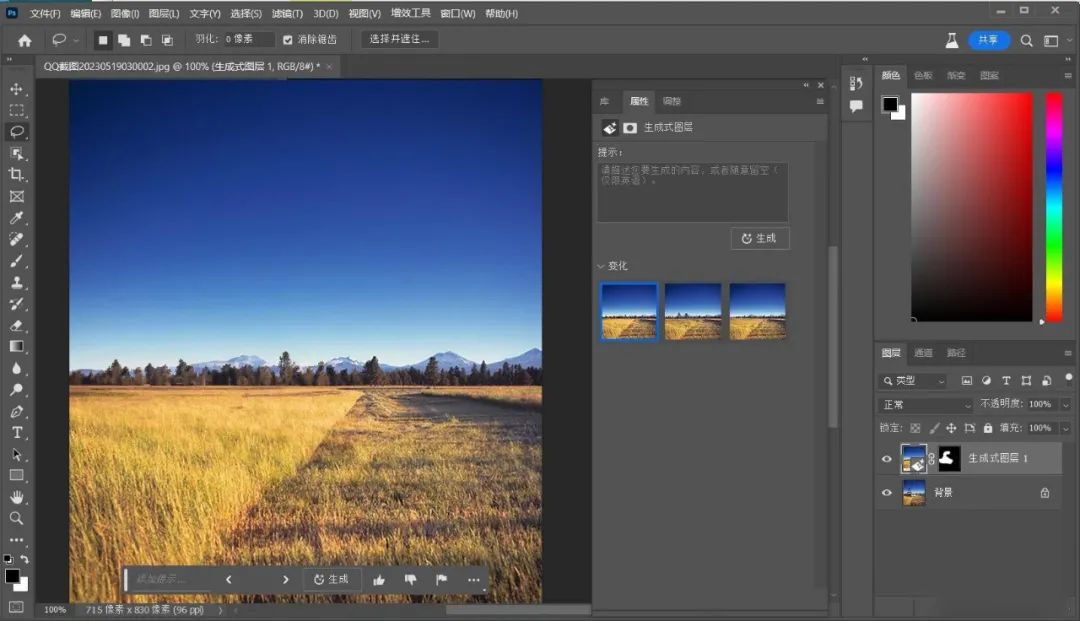The height and width of the screenshot is (621, 1080).
Task: Open the comments panel icon
Action: (x=856, y=106)
